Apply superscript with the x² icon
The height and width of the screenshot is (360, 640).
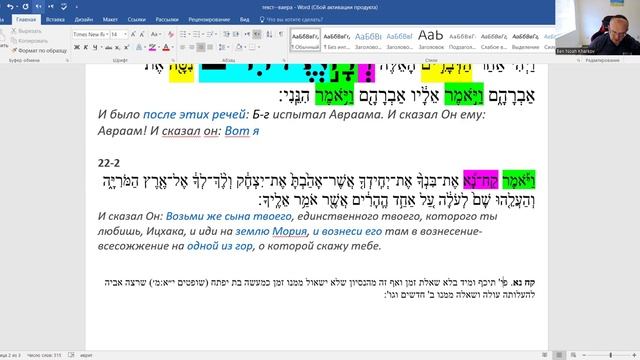127,47
